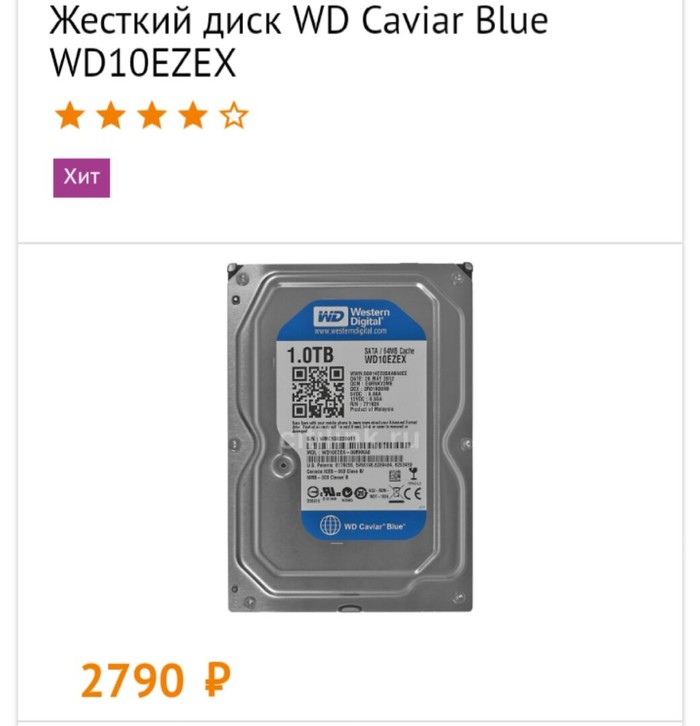Click the WD Caviar Blue text on drive
Viewport: 700px width, 726px height.
tap(374, 526)
